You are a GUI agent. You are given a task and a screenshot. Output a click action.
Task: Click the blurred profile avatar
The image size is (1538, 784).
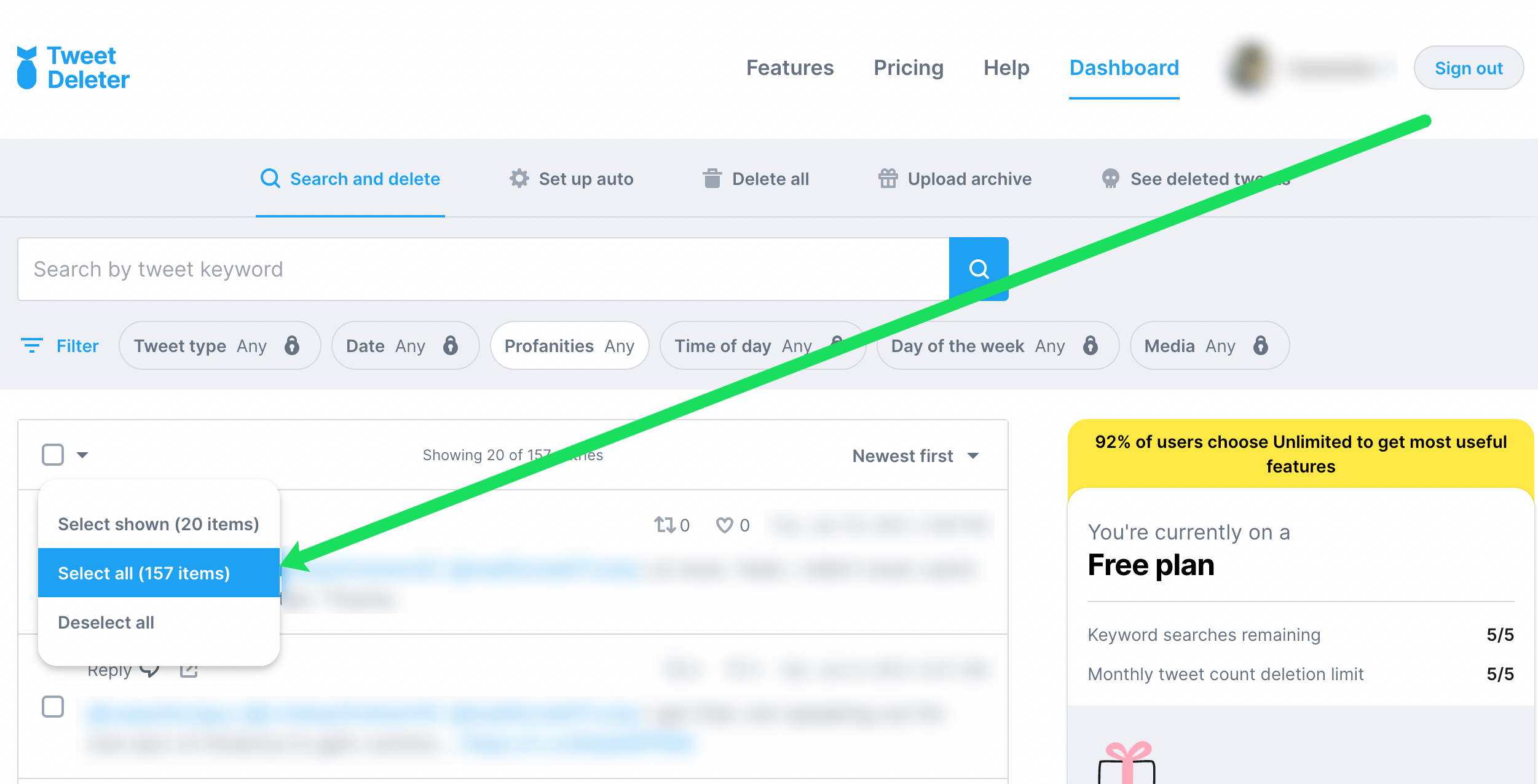tap(1248, 68)
